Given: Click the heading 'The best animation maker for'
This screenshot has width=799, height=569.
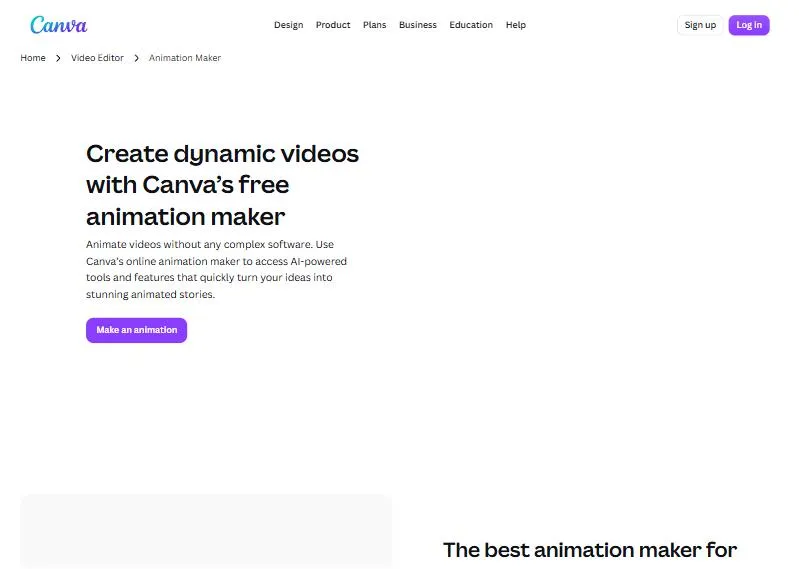Looking at the screenshot, I should [x=590, y=550].
